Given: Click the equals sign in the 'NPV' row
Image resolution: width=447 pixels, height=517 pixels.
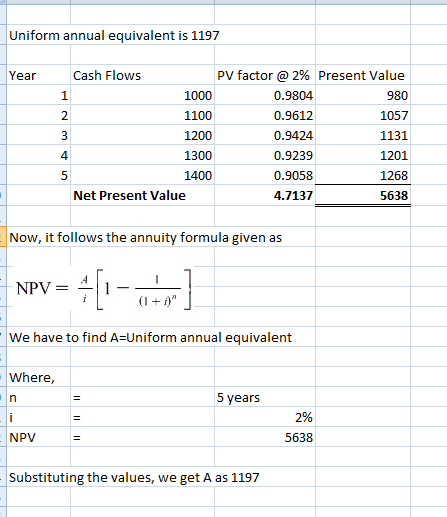Looking at the screenshot, I should [77, 438].
